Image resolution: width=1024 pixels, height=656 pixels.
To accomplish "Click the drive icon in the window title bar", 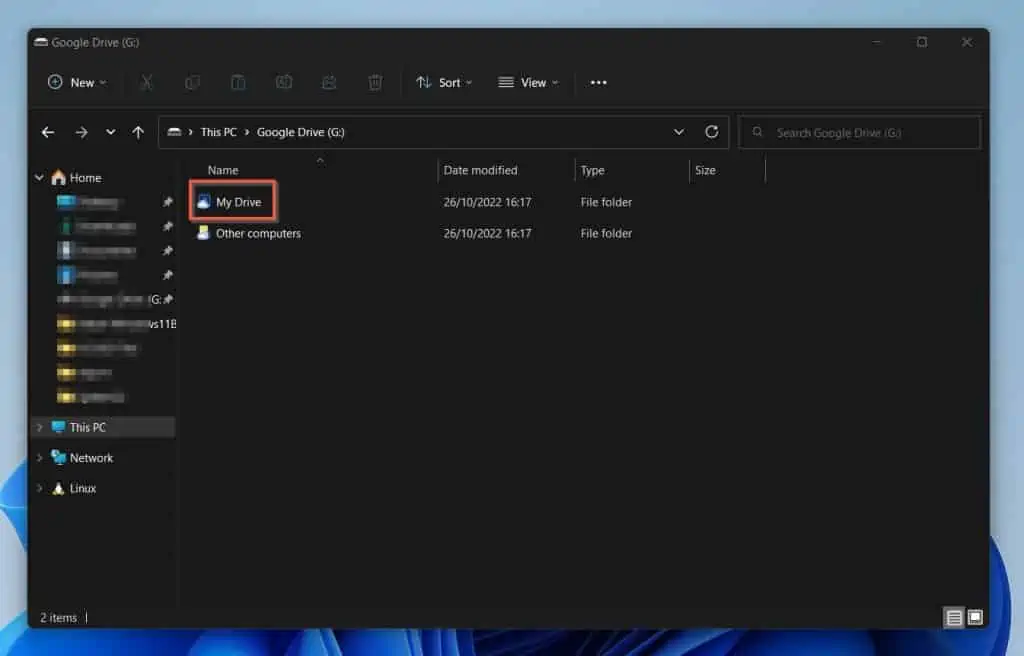I will tap(41, 42).
